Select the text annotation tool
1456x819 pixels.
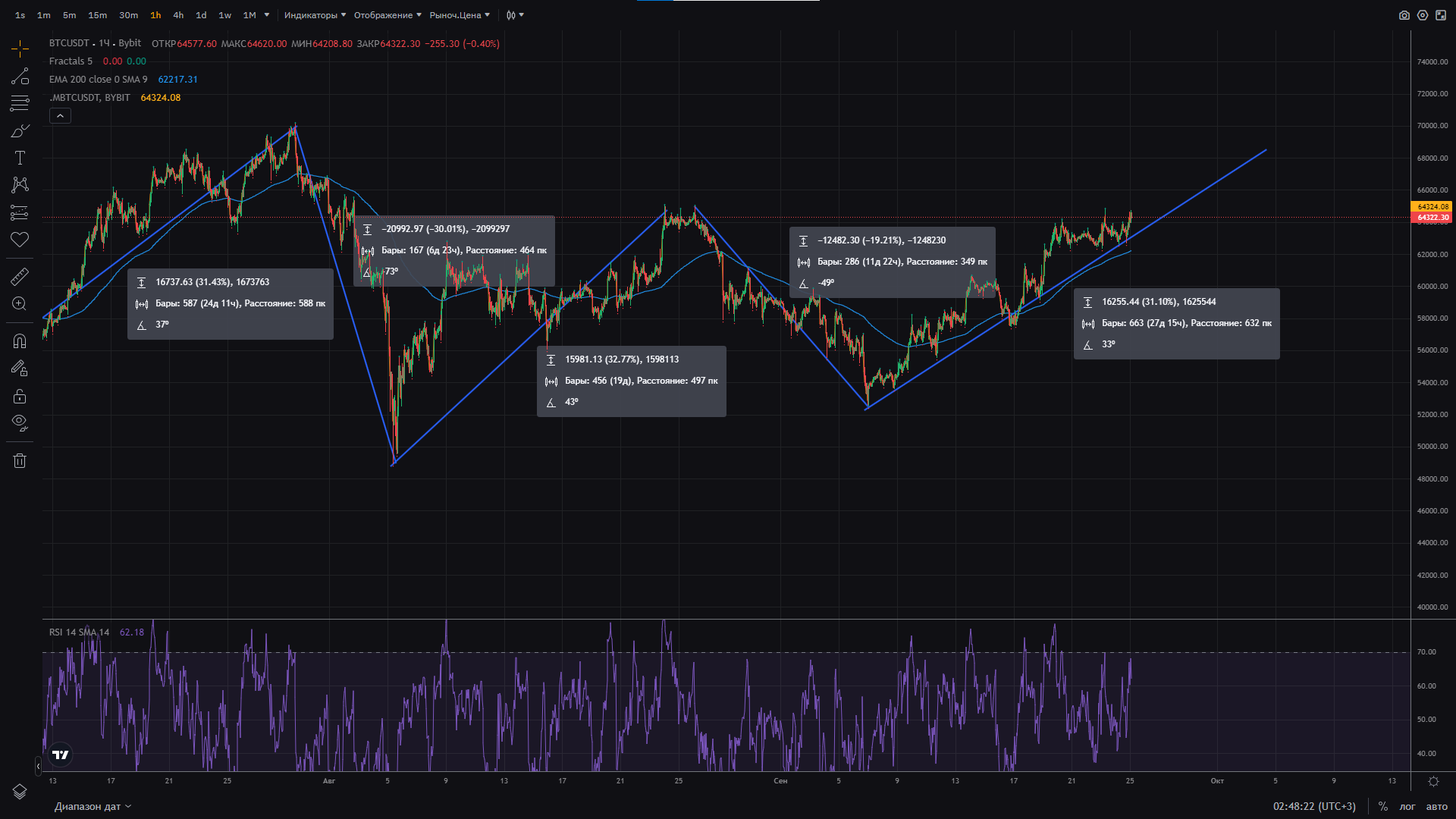[20, 158]
